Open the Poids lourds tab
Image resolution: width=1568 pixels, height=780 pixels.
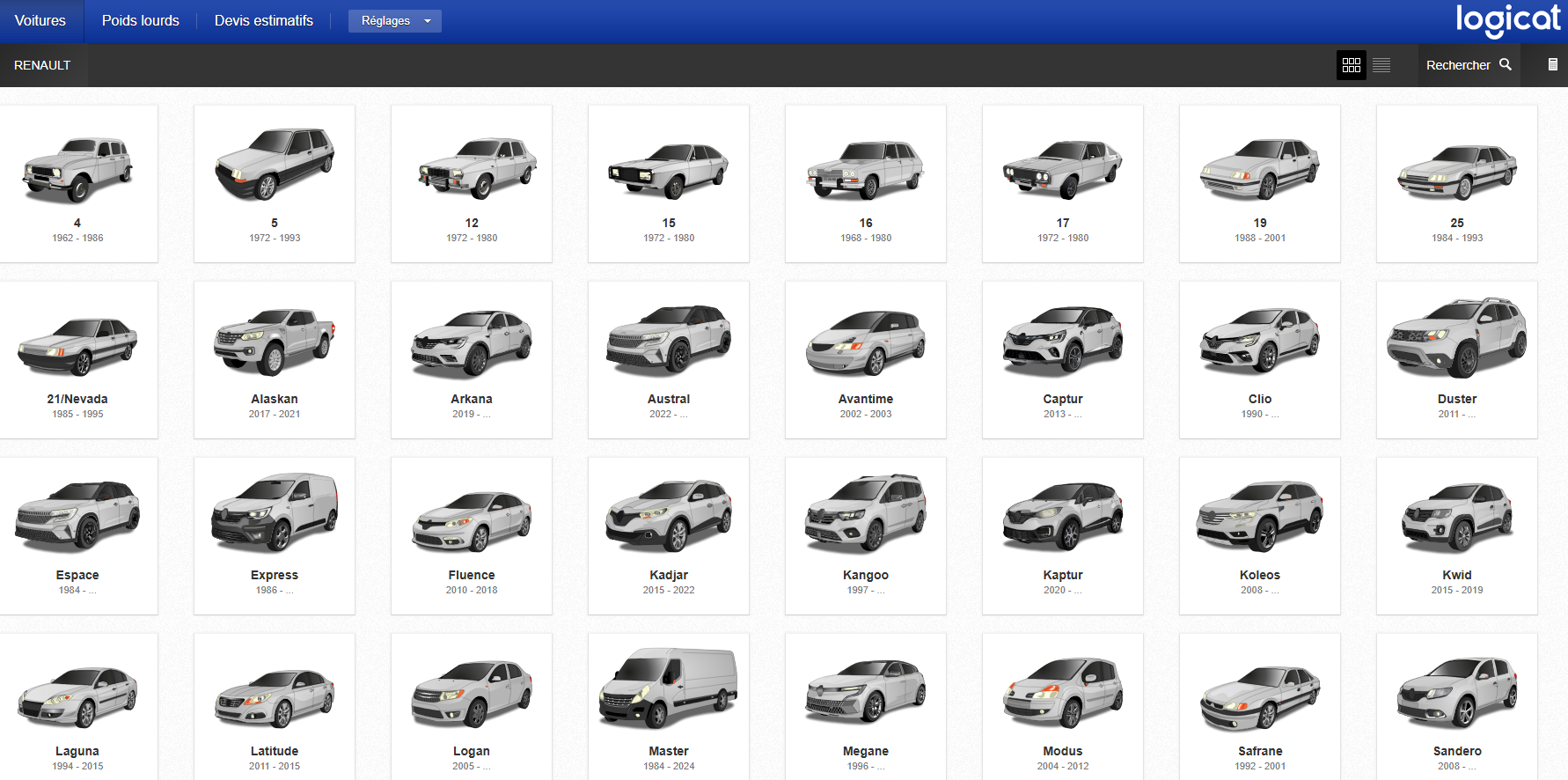point(141,21)
